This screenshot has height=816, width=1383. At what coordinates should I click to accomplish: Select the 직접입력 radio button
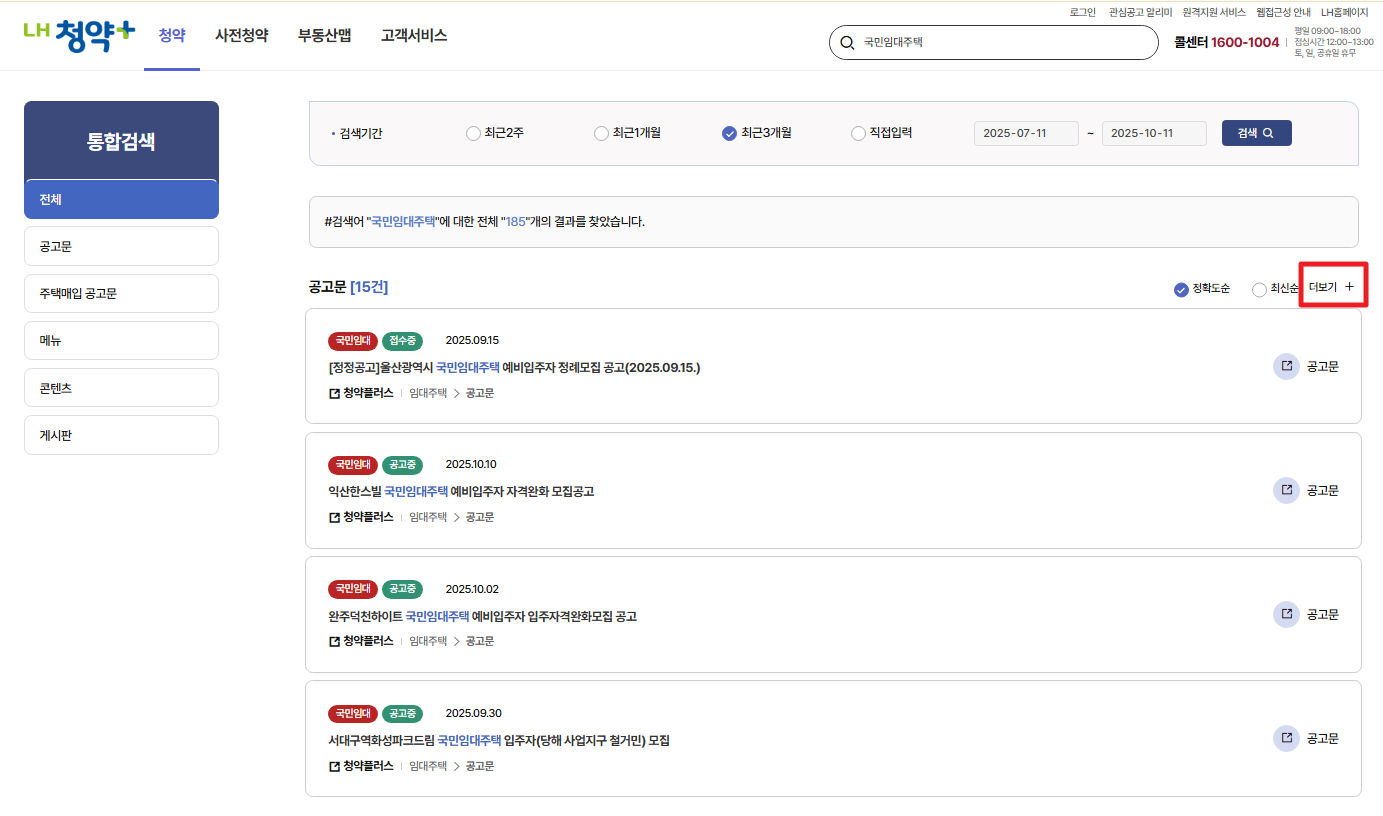tap(858, 133)
